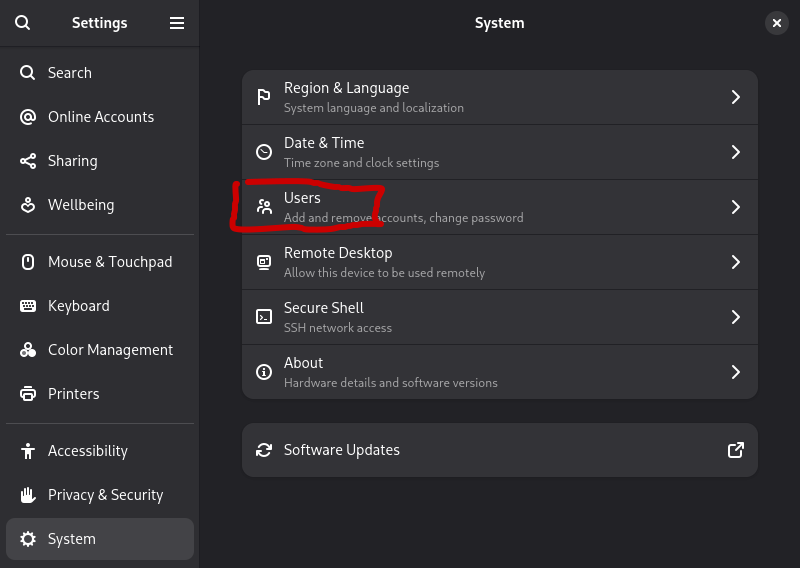Expand Date & Time chevron arrow
Viewport: 800px width, 568px height.
(735, 152)
